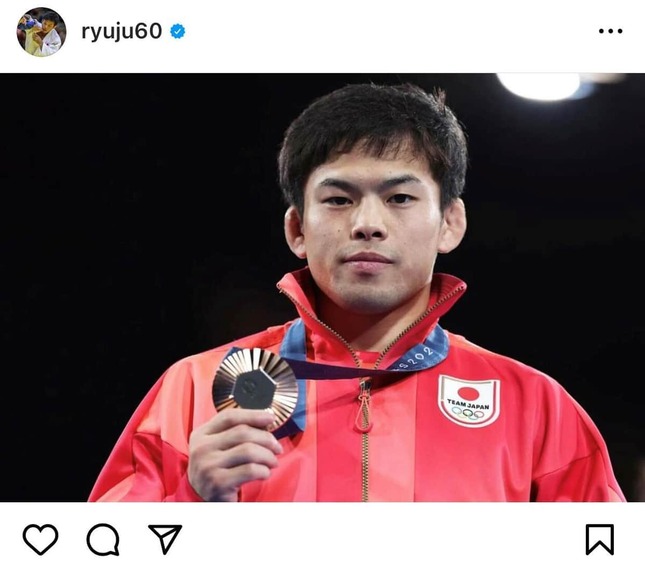The width and height of the screenshot is (645, 578).
Task: Open the three-dot more options menu
Action: (x=610, y=31)
